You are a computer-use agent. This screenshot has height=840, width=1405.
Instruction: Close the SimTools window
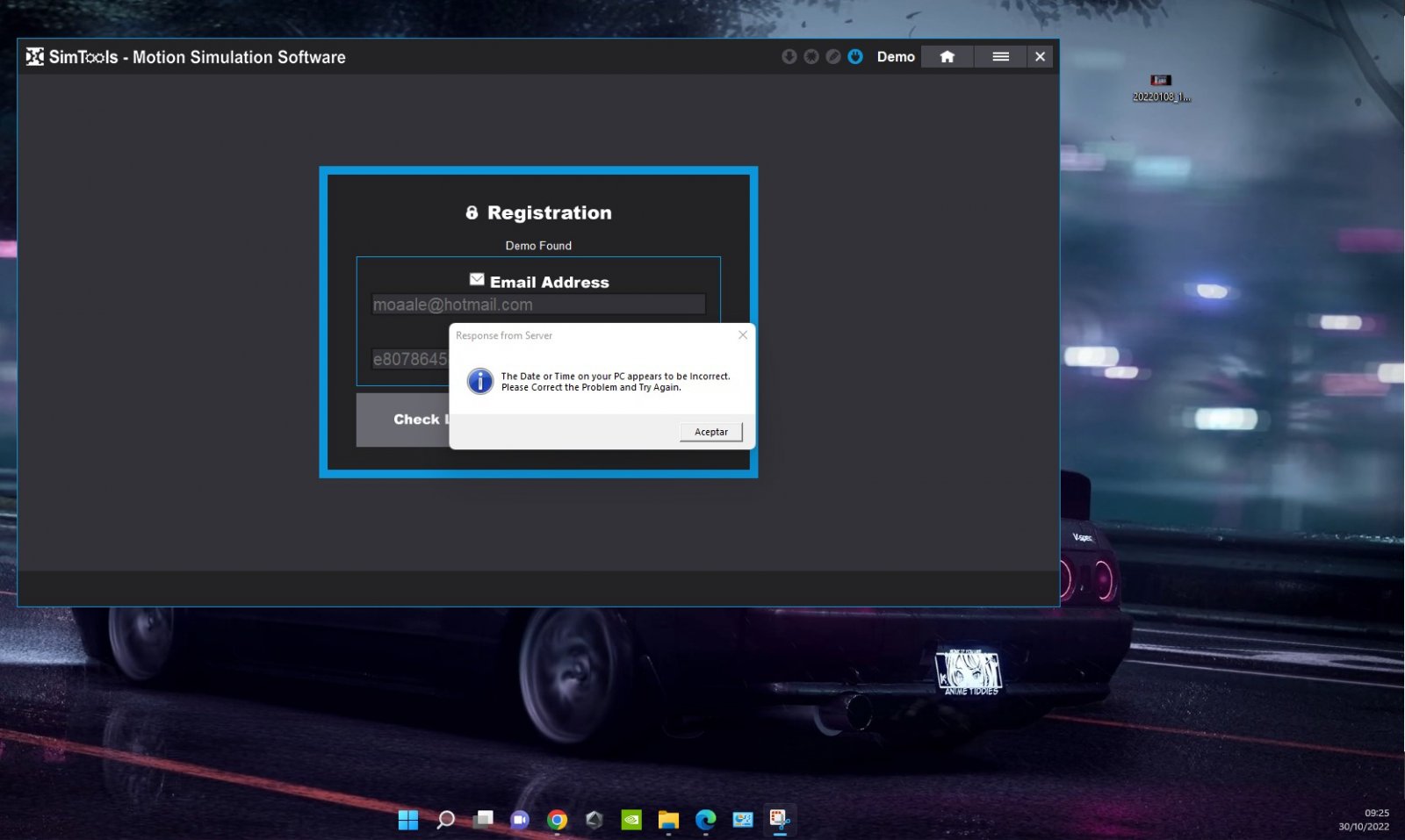[1041, 56]
